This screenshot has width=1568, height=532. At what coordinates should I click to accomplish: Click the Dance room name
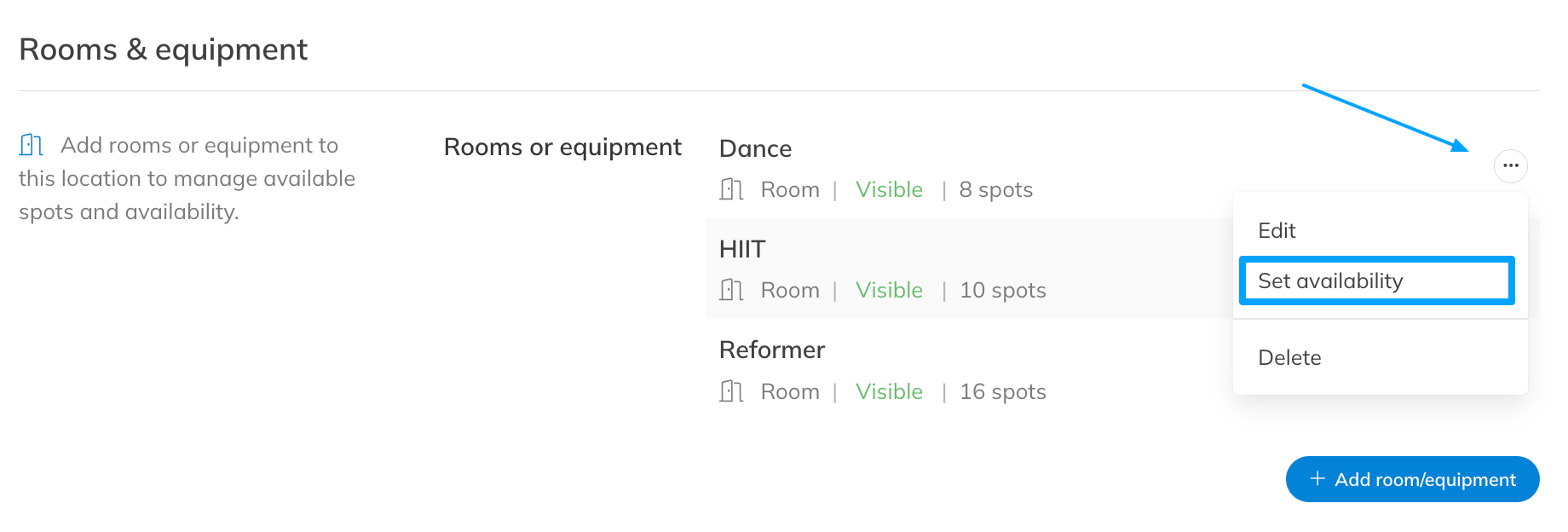point(755,149)
